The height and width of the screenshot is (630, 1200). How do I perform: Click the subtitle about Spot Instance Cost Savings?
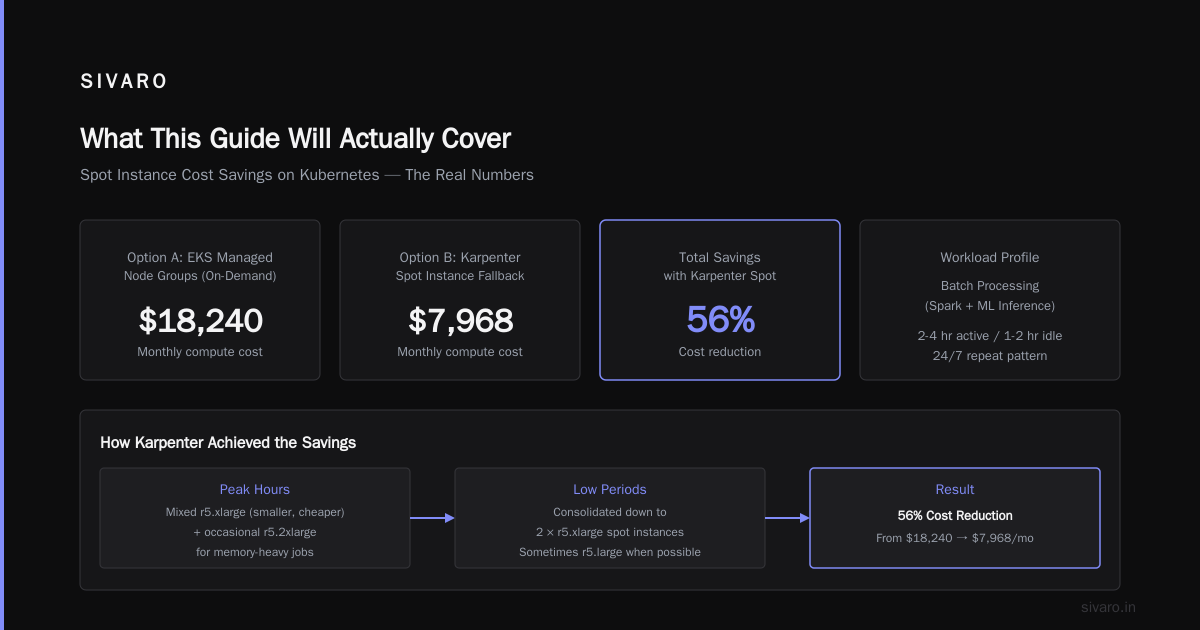point(307,175)
